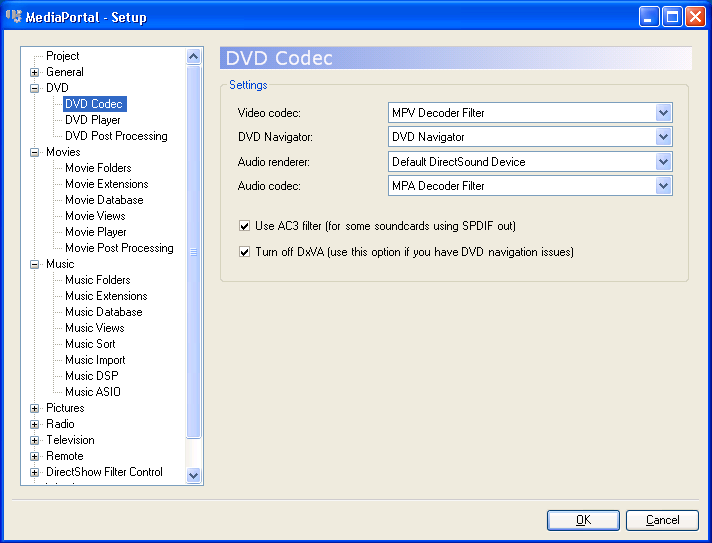Select the Radio tree label
The width and height of the screenshot is (712, 543).
coord(60,424)
